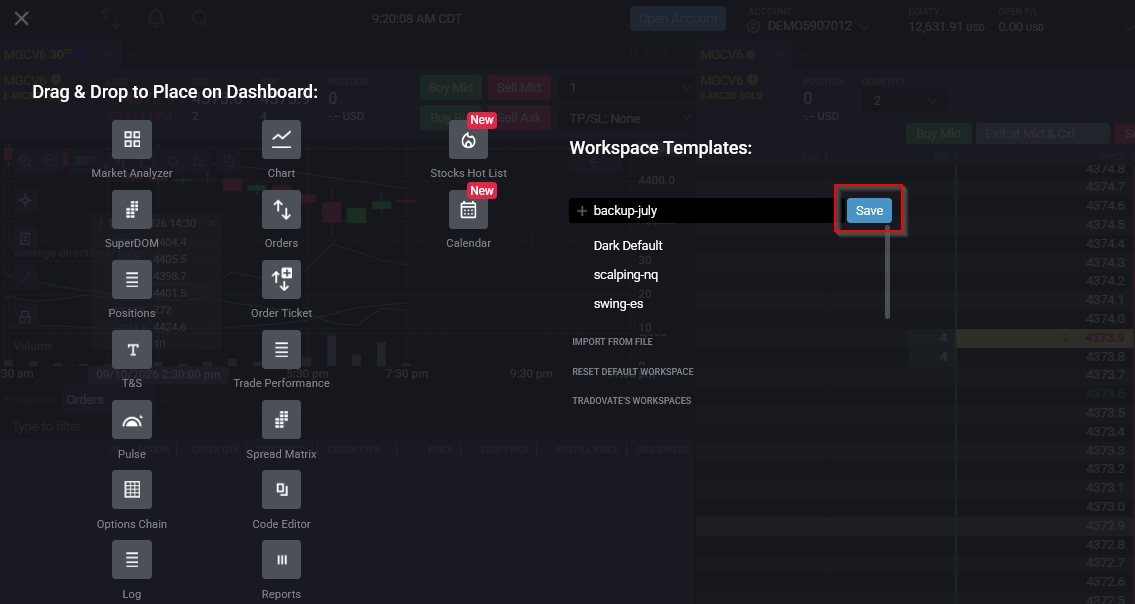Select the Trade Performance module icon
The height and width of the screenshot is (604, 1135).
[x=282, y=350]
